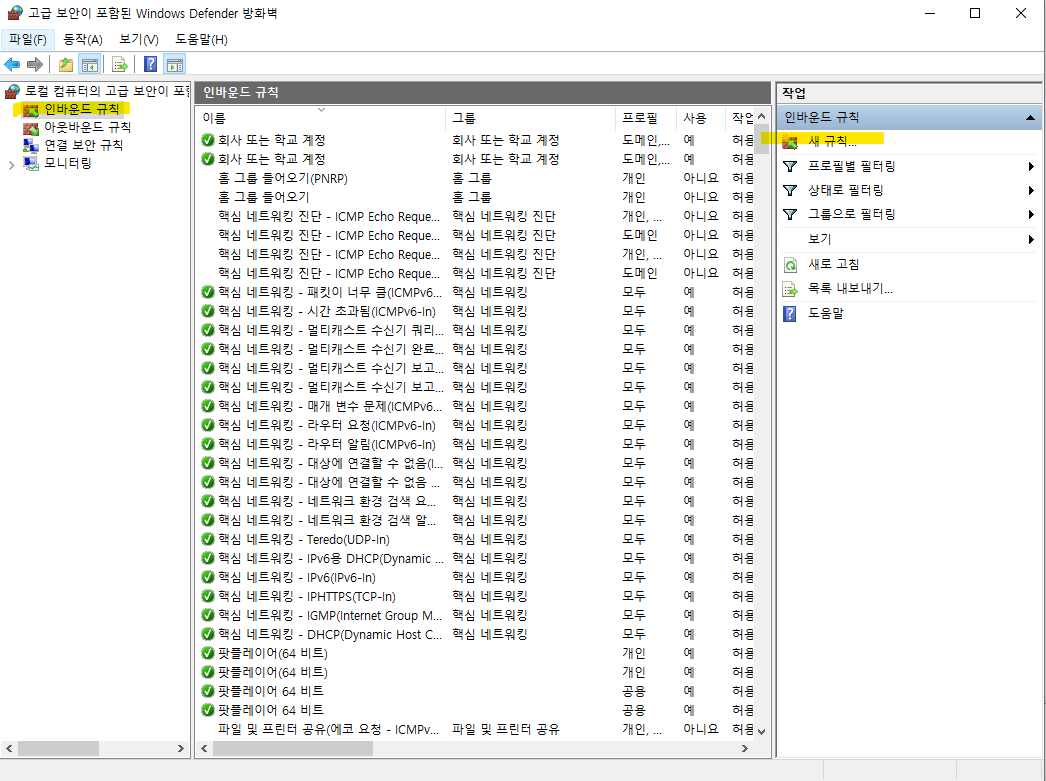This screenshot has width=1046, height=781.
Task: Collapse the 인바운드 규칙 actions section
Action: [x=1030, y=118]
